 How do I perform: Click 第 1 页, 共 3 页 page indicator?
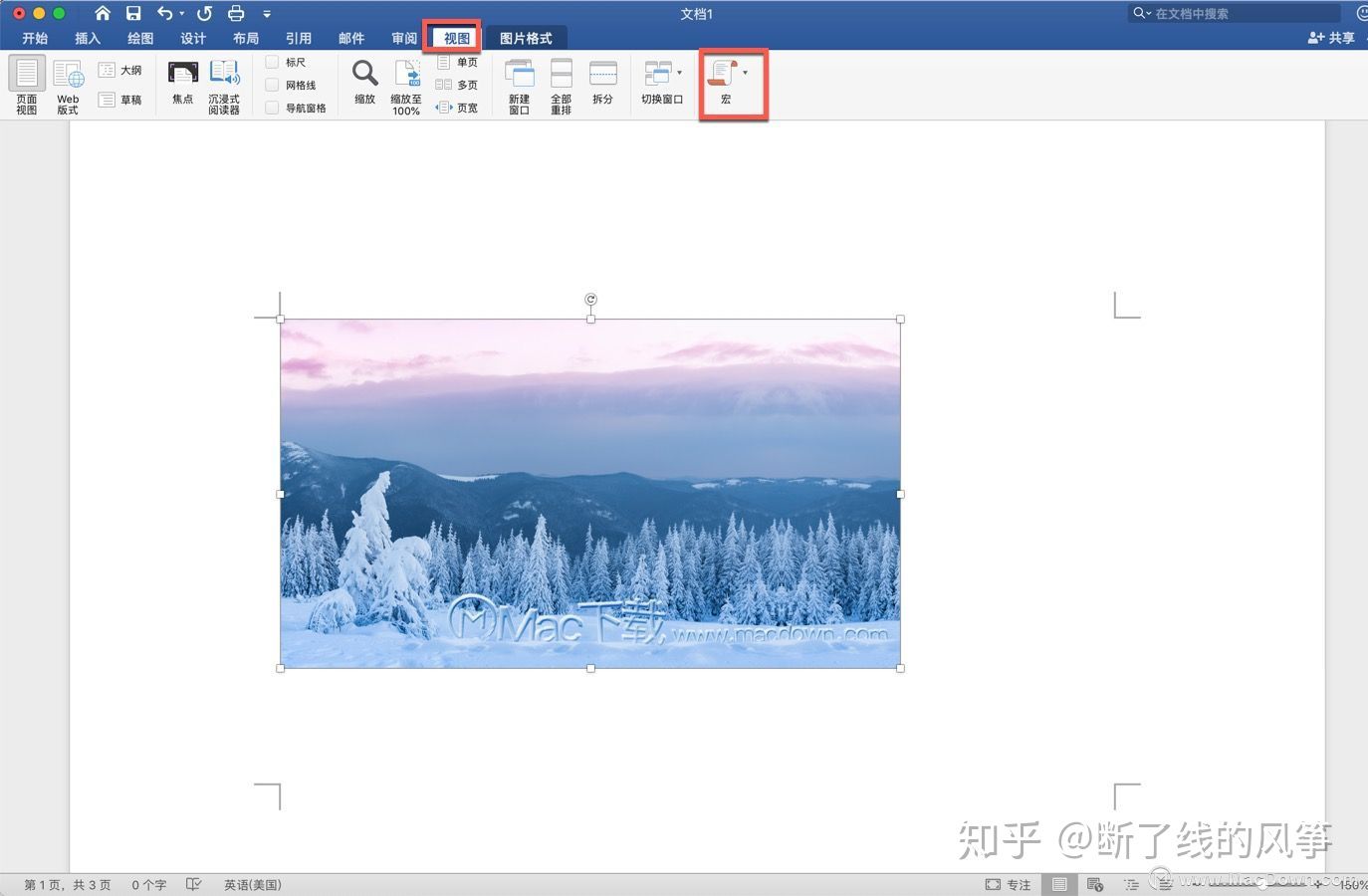pos(68,884)
